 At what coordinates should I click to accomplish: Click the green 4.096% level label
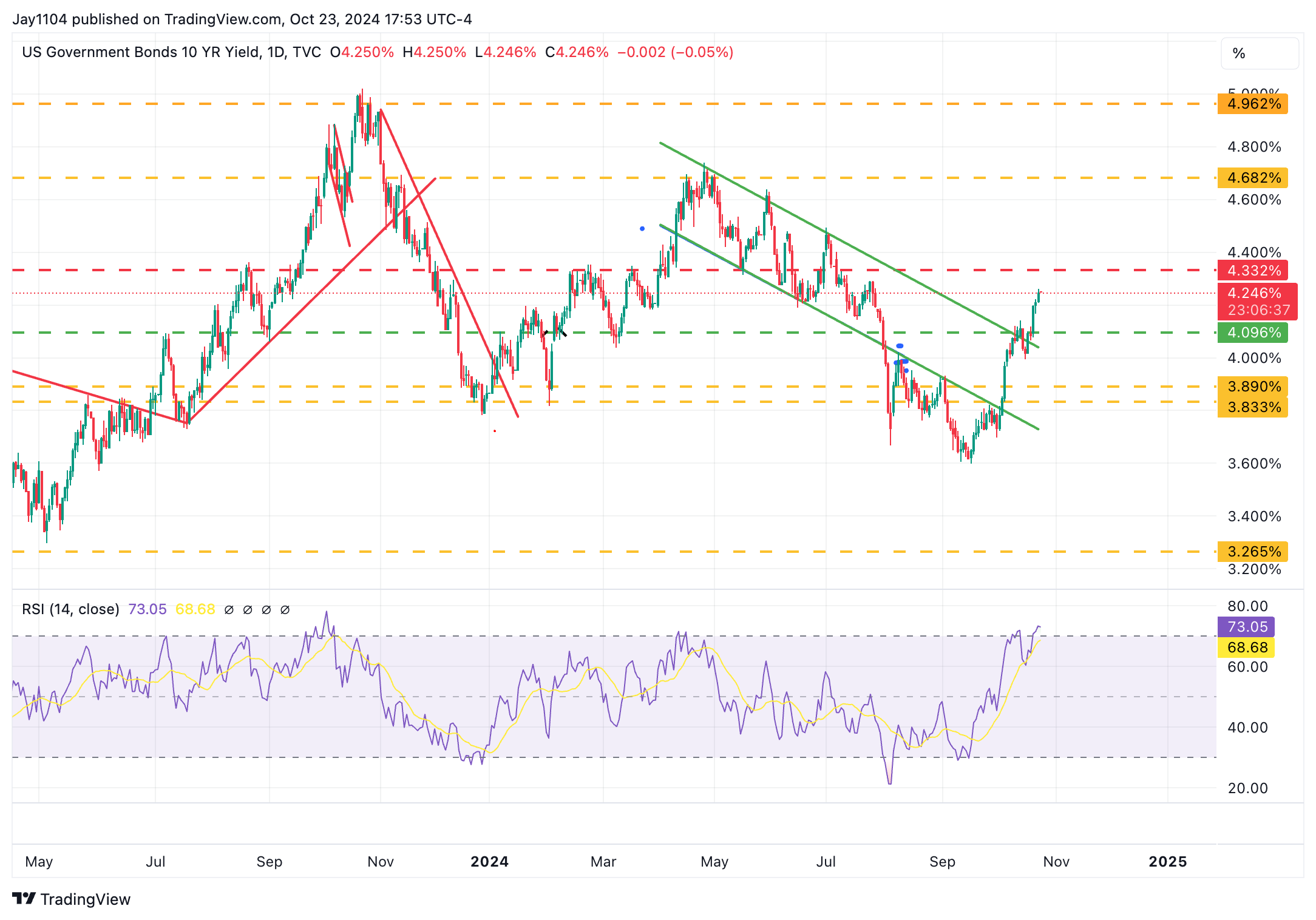tap(1253, 333)
